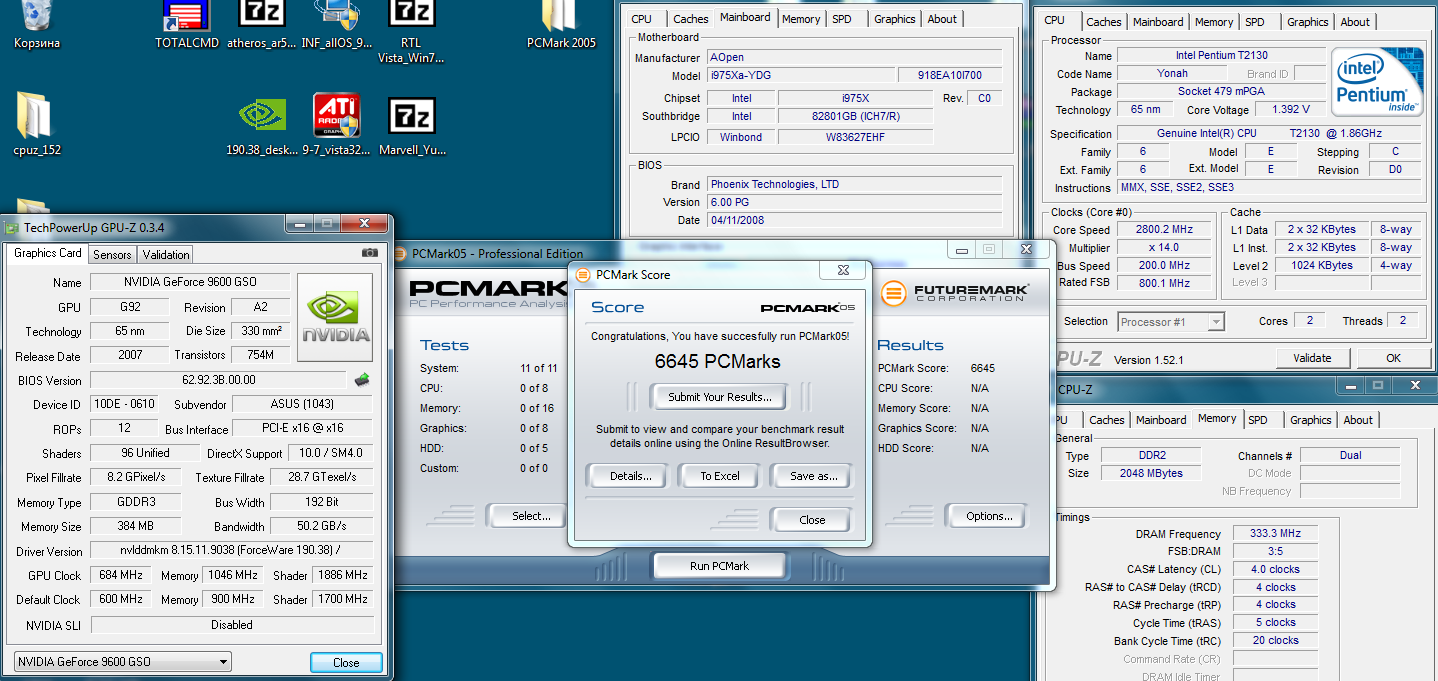Click the PCMark05 Professional Edition title icon

coord(400,254)
